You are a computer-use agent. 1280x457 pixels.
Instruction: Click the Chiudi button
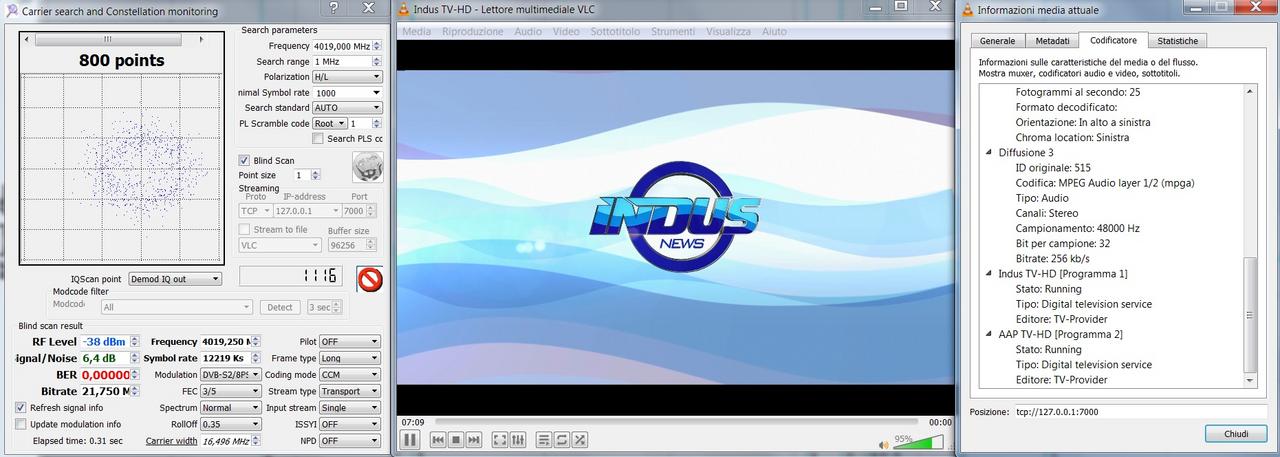[1236, 433]
